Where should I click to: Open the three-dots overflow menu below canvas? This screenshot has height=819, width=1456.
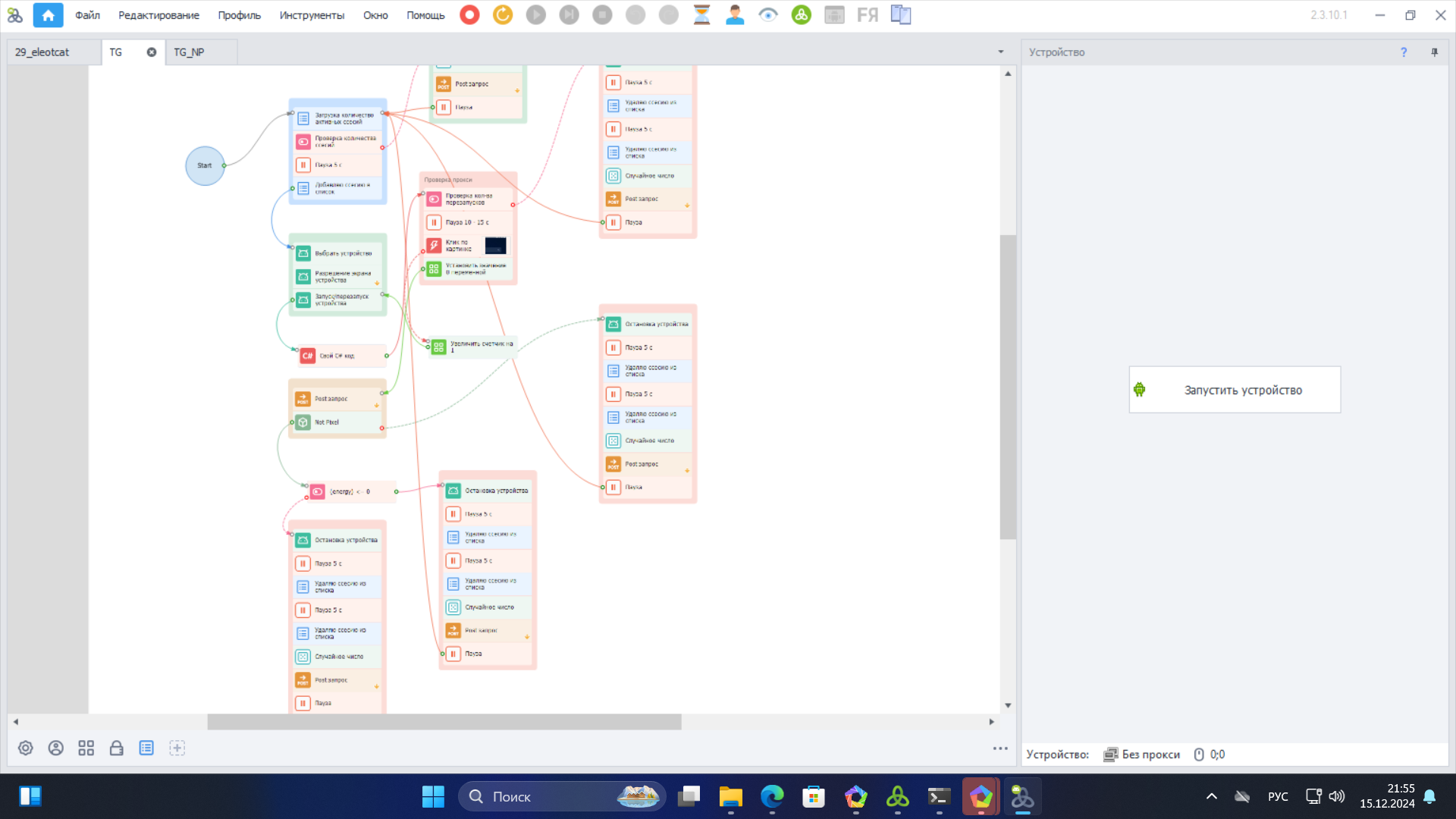pos(1000,748)
